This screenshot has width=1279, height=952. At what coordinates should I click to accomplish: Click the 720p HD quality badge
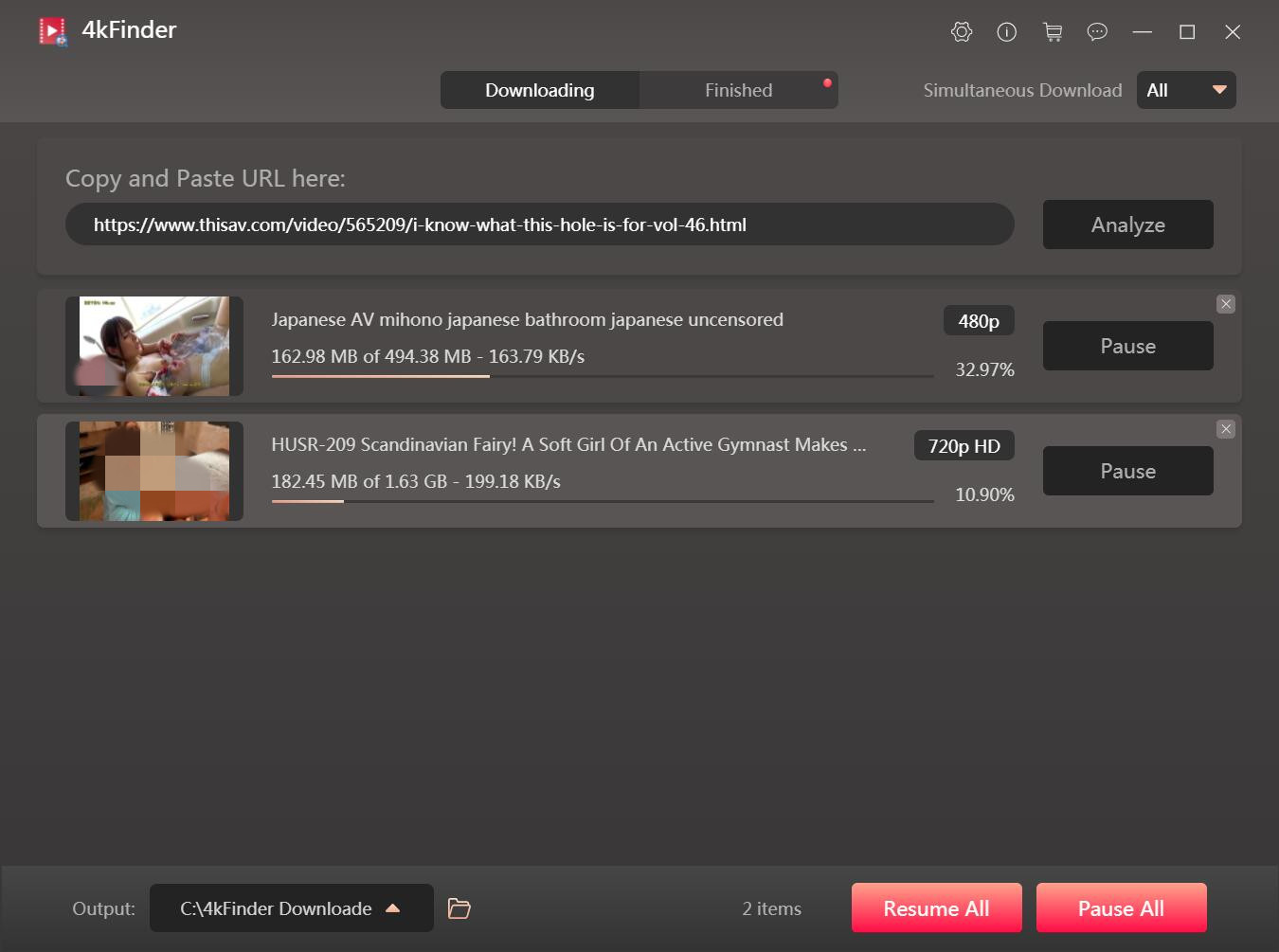click(x=964, y=446)
